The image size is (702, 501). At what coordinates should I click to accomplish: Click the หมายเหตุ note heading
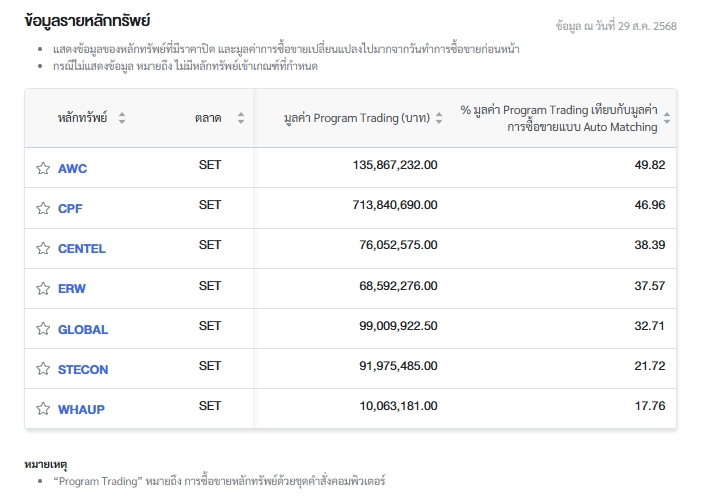46,464
